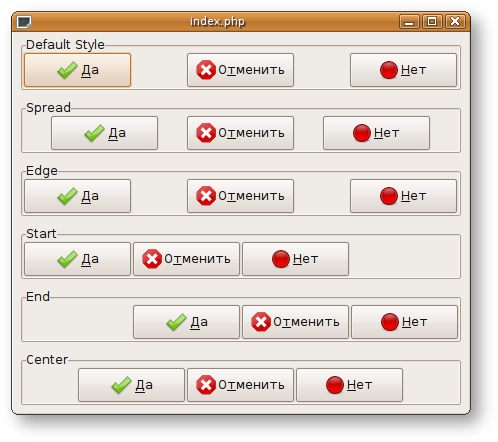
Task: Click Нет button in Start group
Action: [295, 259]
